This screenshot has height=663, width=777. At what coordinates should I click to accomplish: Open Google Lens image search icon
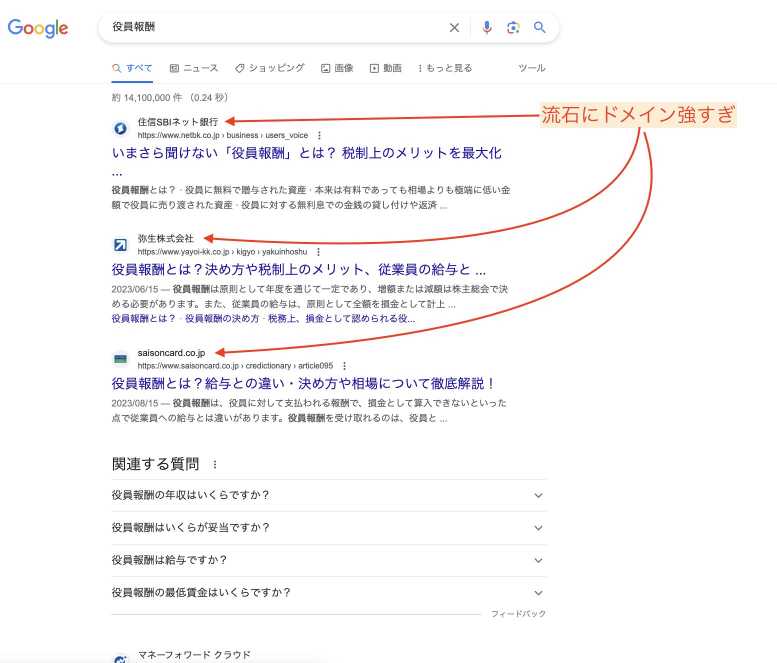click(x=513, y=28)
